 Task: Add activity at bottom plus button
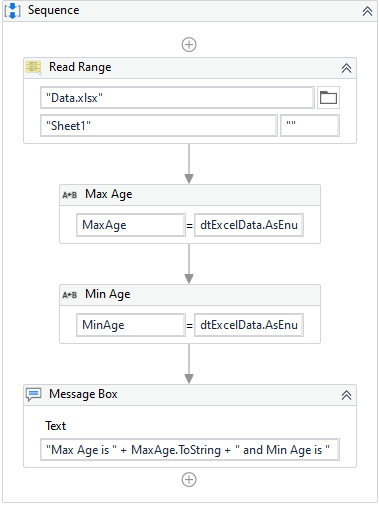point(189,480)
